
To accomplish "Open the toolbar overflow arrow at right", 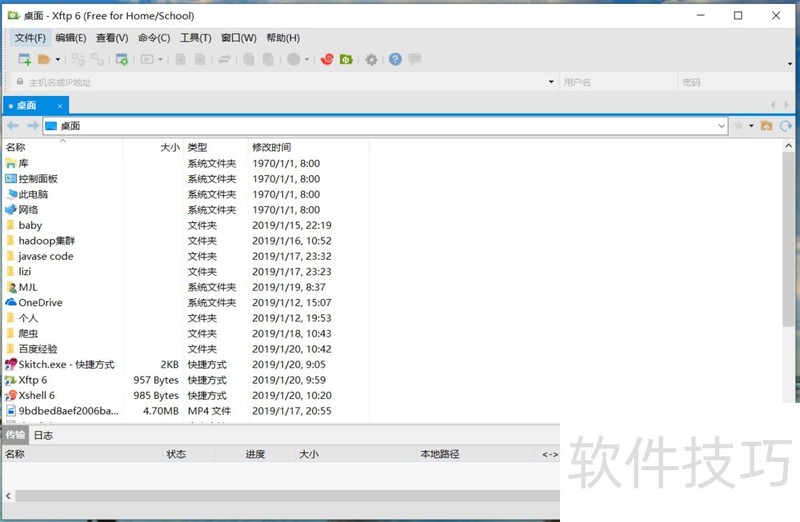I will pyautogui.click(x=790, y=64).
